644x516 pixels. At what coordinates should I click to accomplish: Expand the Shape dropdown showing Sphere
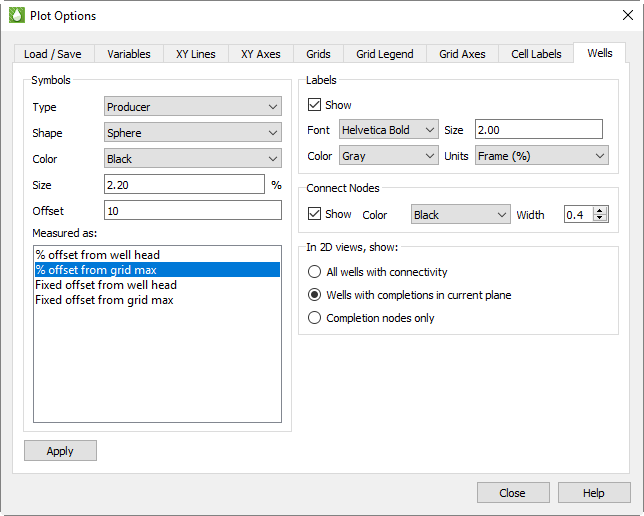click(x=192, y=133)
